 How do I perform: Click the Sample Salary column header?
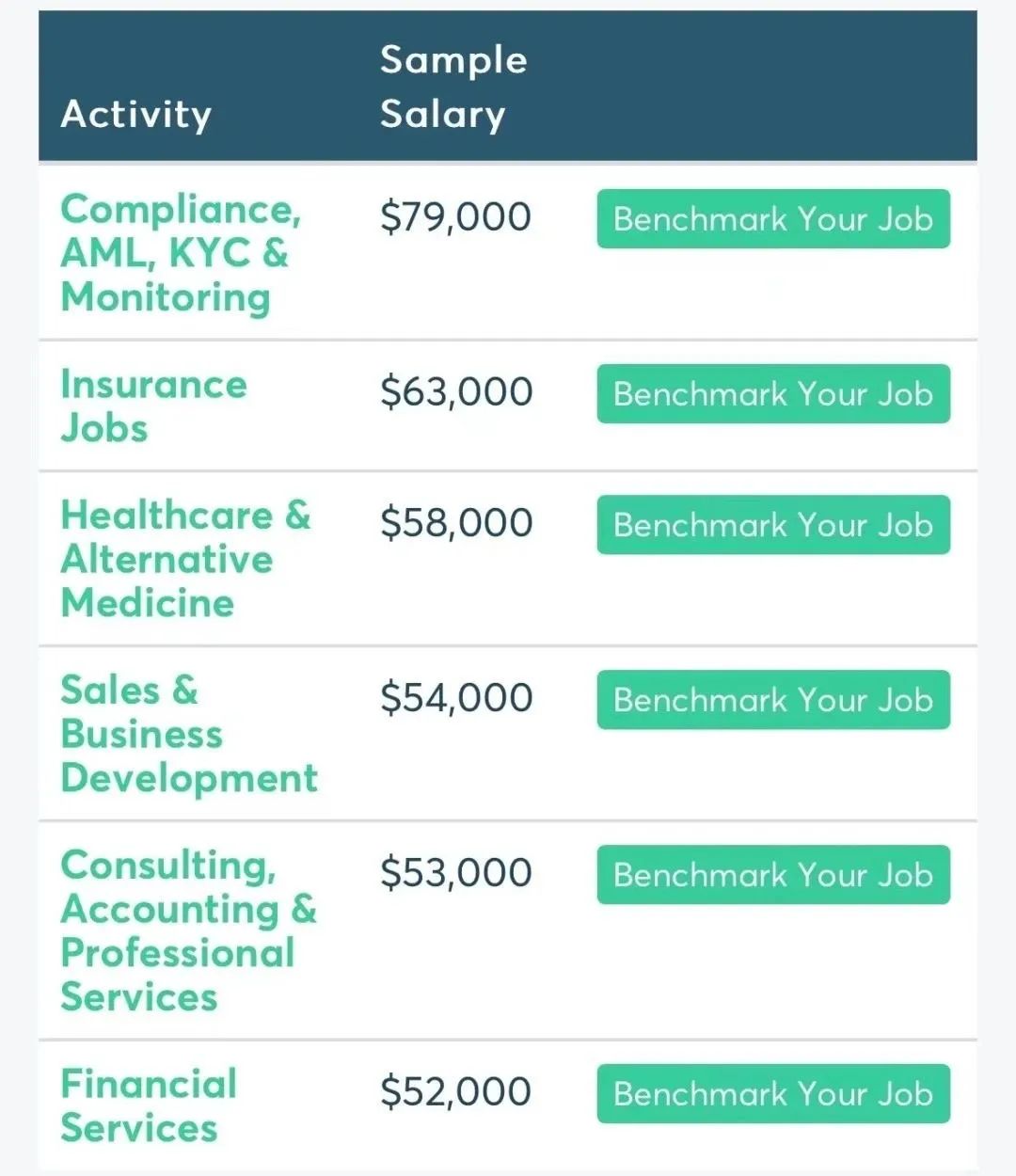(452, 87)
